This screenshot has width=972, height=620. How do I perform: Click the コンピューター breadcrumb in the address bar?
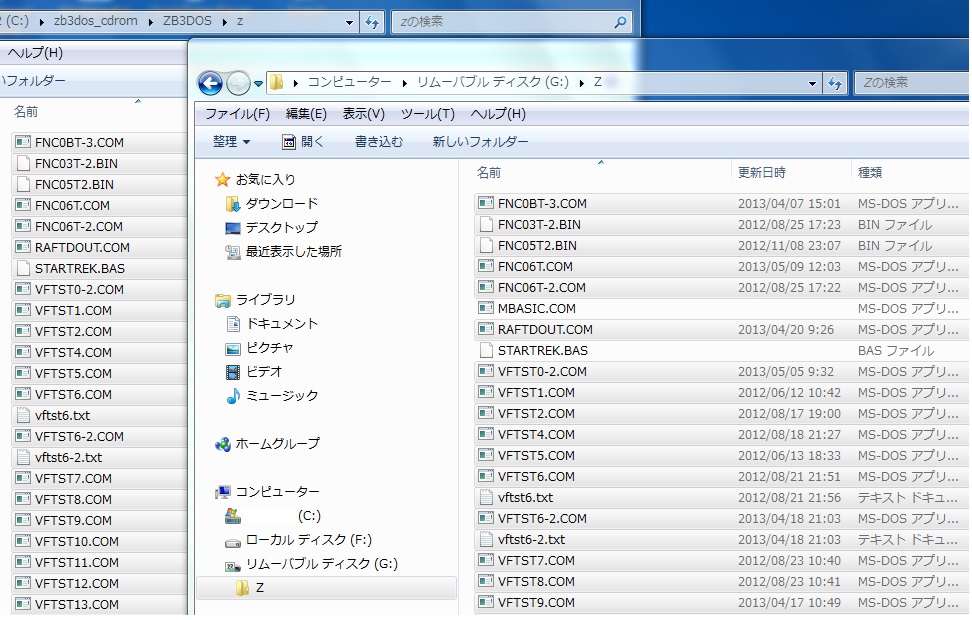[x=350, y=82]
